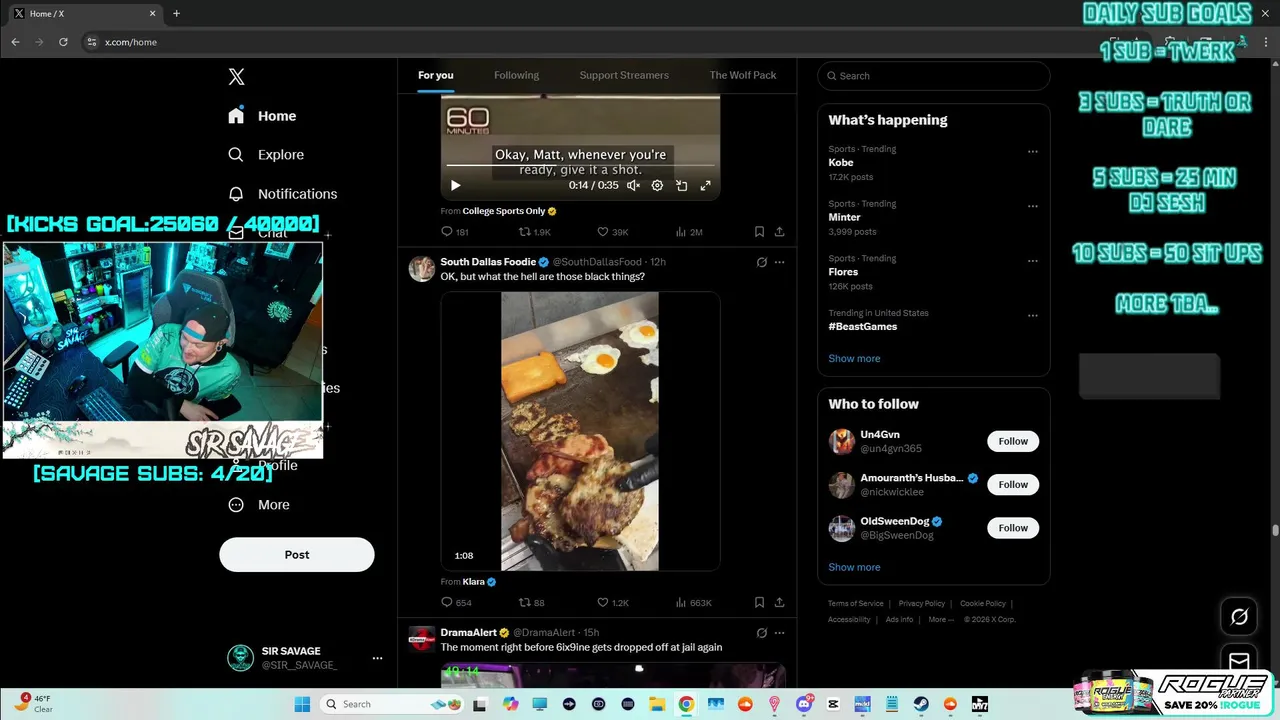Reload the page in Chrome
The height and width of the screenshot is (720, 1280).
pos(63,42)
